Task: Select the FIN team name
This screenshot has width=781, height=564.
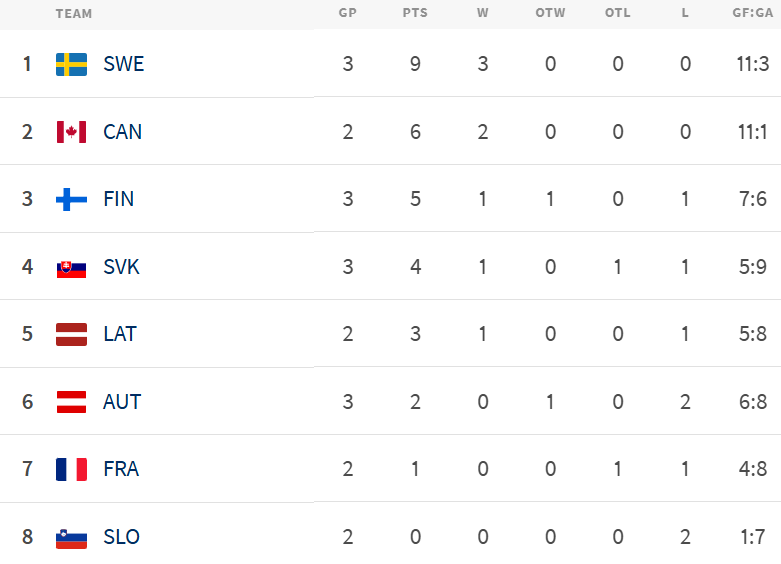Action: click(119, 199)
